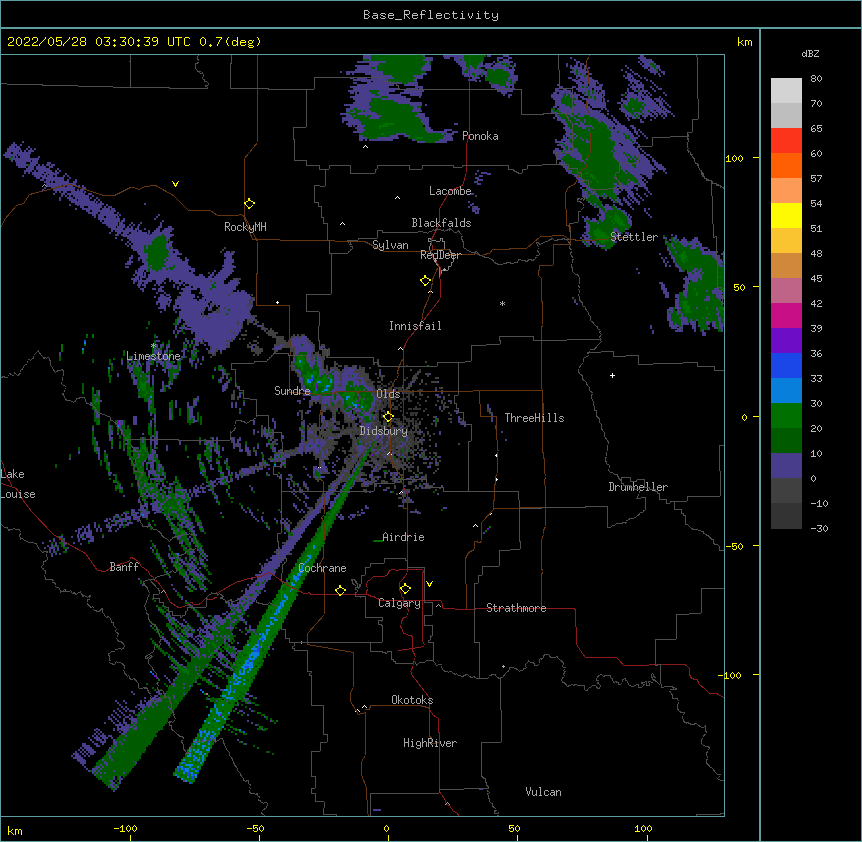The image size is (862, 842).
Task: Click the Drumheller label
Action: (x=638, y=487)
